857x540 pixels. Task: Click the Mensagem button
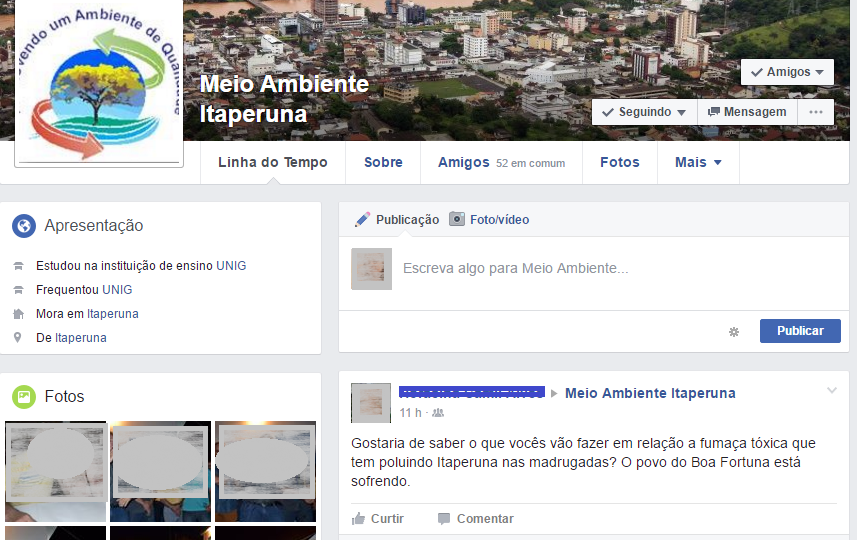(747, 112)
